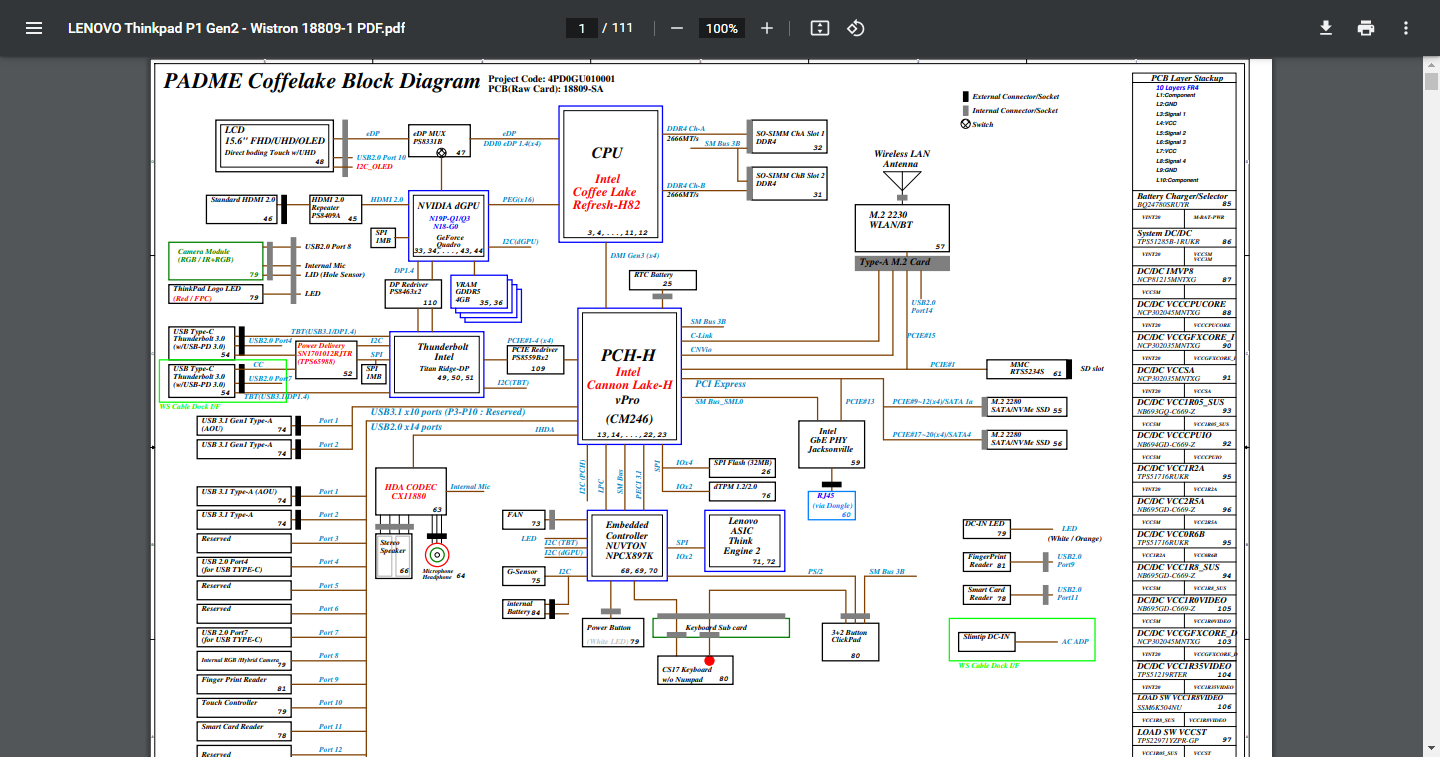Click the Camera Module box
The image size is (1440, 757).
point(216,260)
